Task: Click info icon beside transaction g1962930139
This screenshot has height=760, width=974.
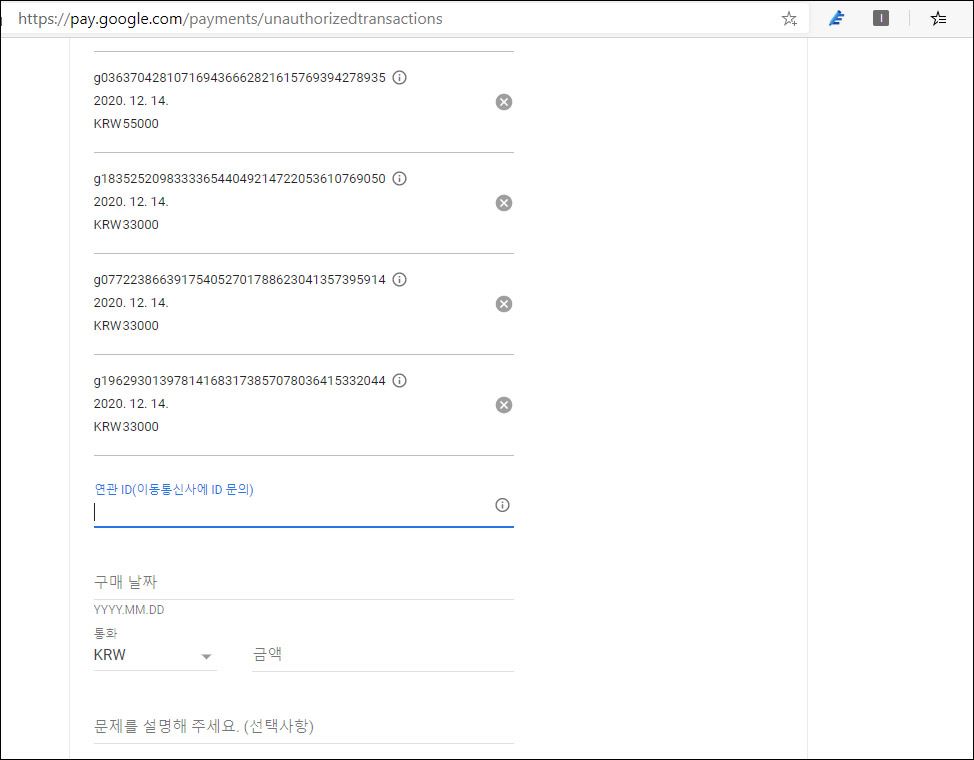Action: click(x=399, y=381)
